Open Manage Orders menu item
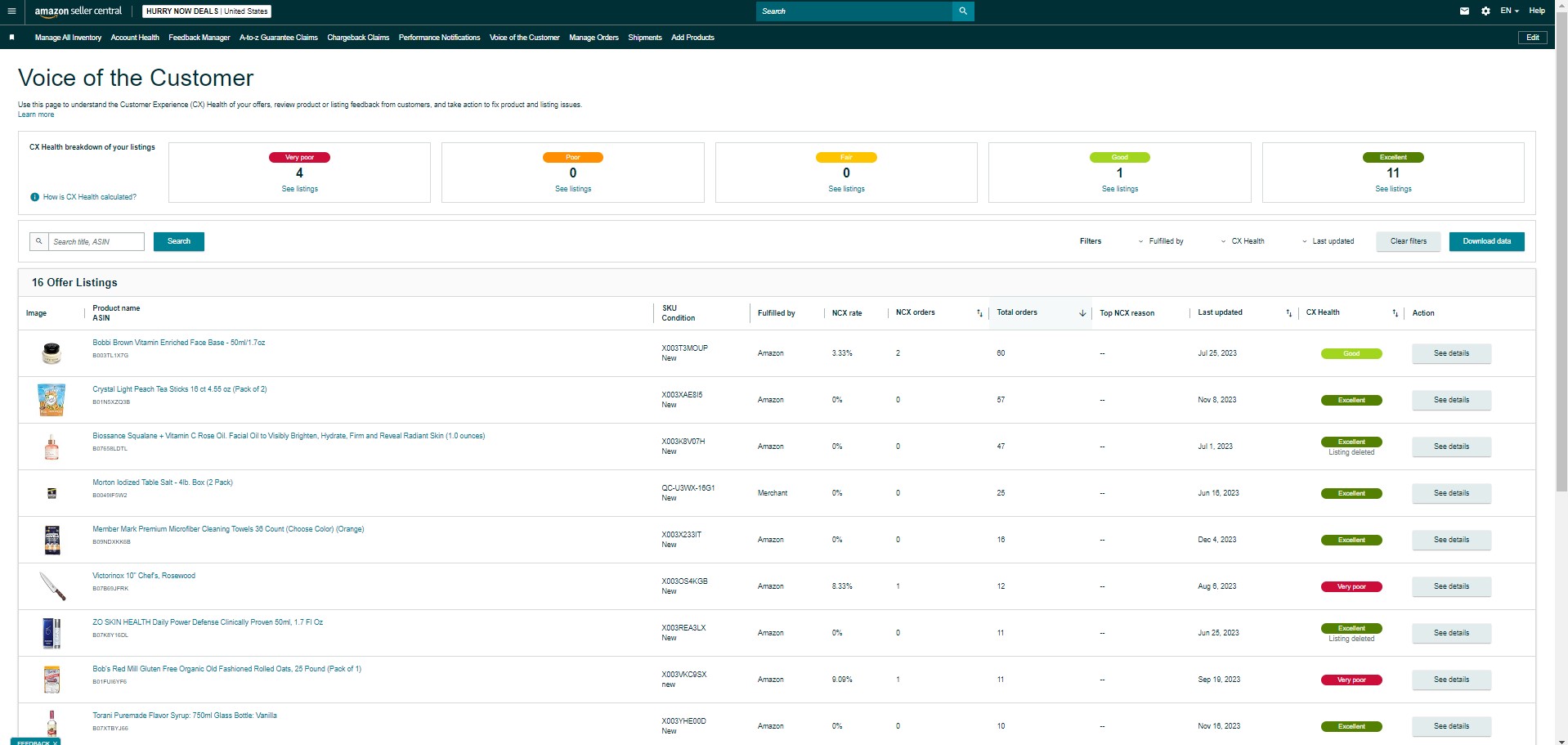The image size is (1568, 745). [594, 38]
